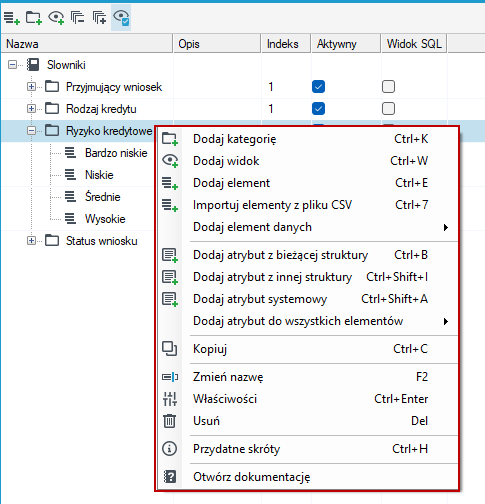Click the add category folder toolbar icon
Viewport: 485px width, 504px height.
tap(34, 18)
